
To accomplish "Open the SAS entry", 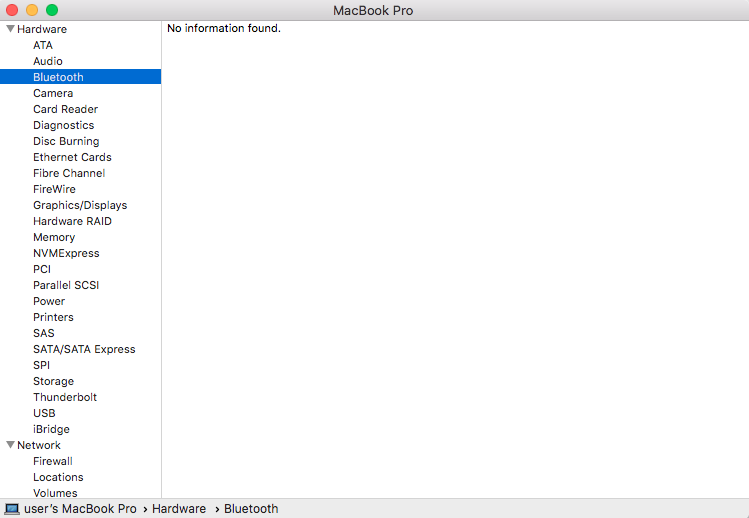I will coord(44,333).
